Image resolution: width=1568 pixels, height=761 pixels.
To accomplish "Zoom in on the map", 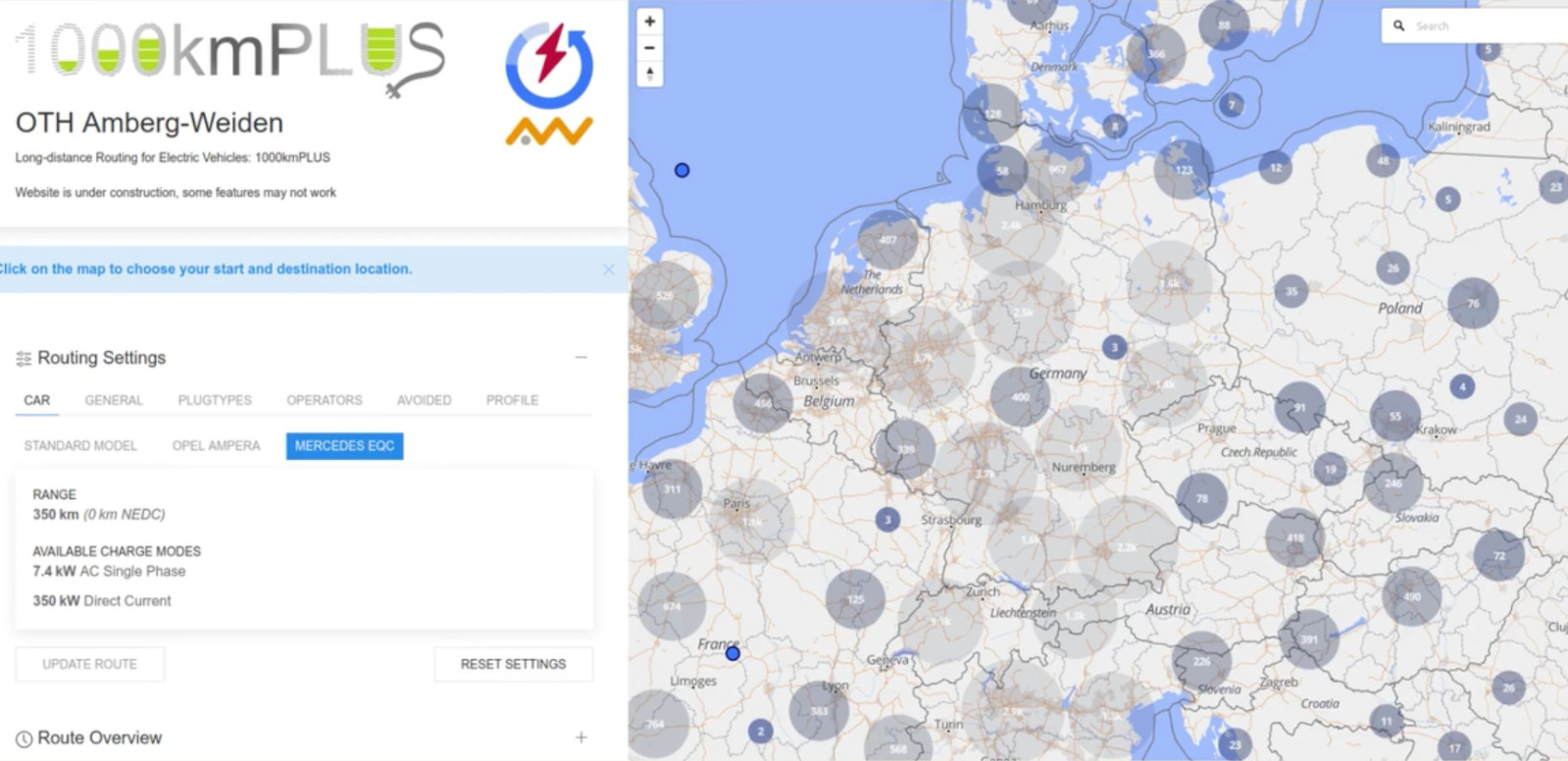I will [649, 22].
